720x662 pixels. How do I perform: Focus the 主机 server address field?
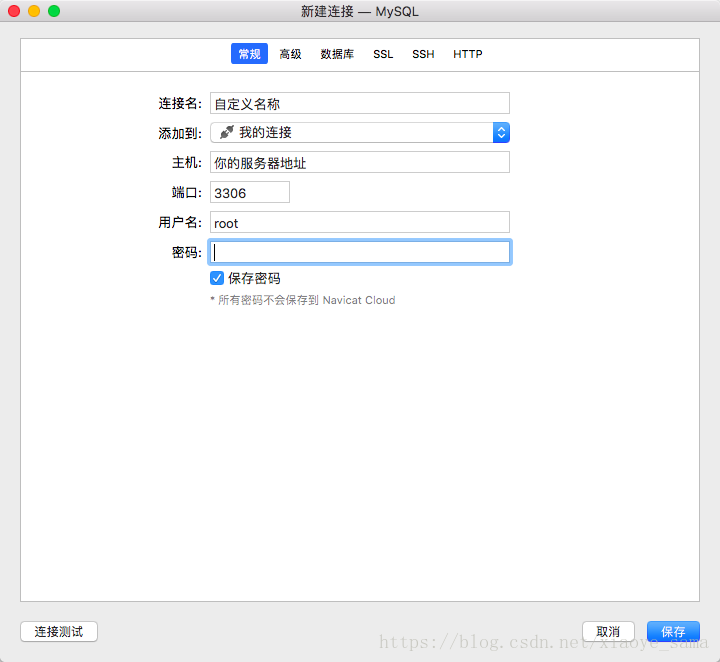360,163
